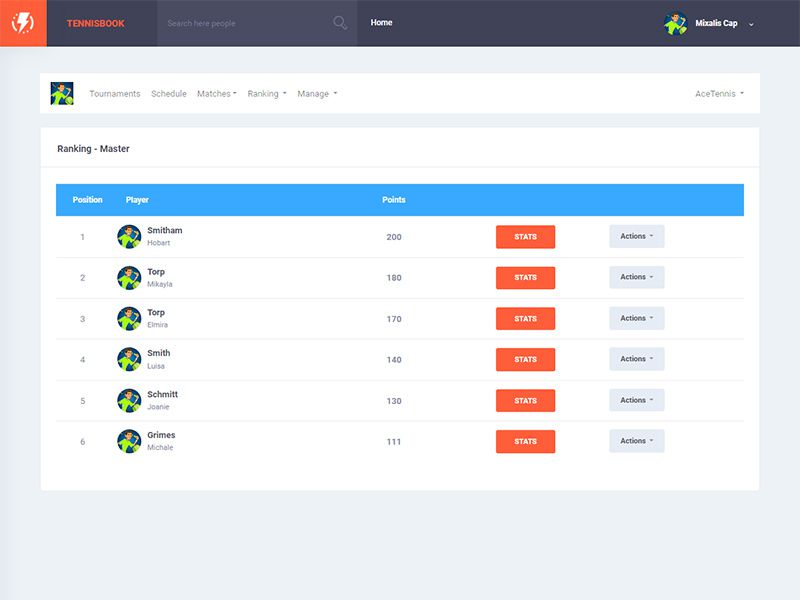This screenshot has height=600, width=800.
Task: Click Torp Mikayla's player avatar
Action: [x=129, y=277]
